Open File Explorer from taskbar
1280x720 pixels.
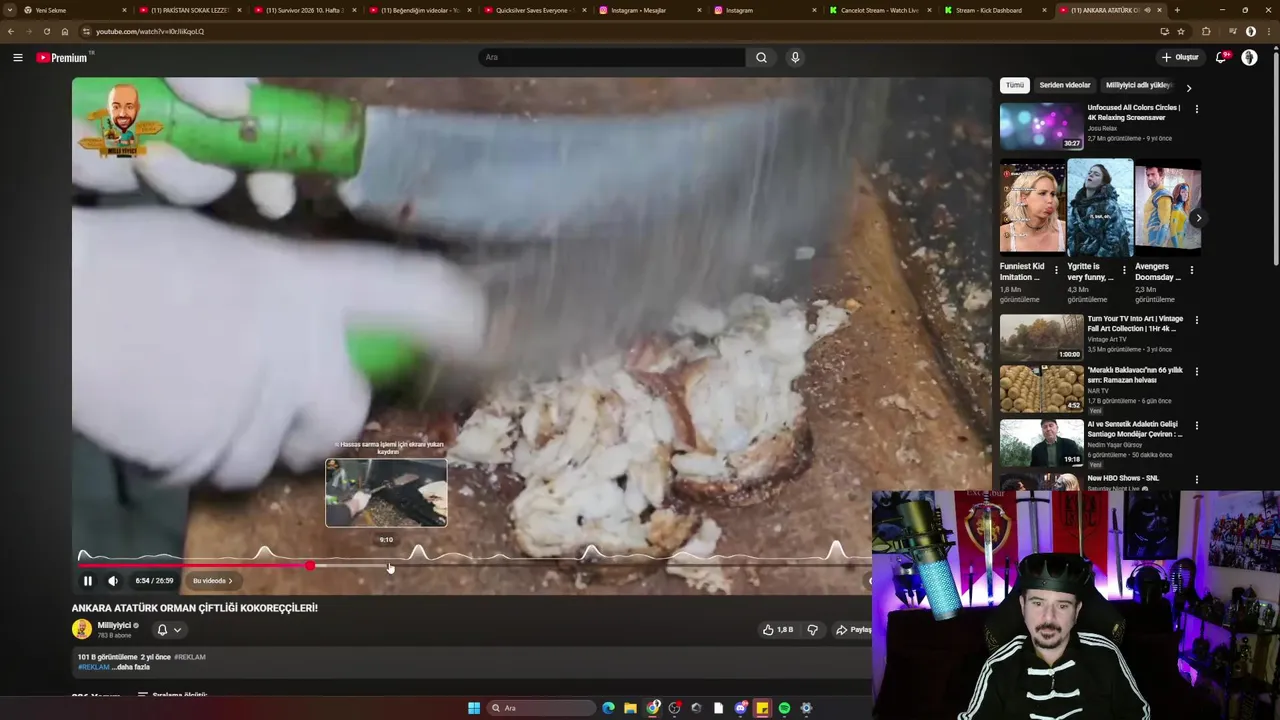pos(630,708)
